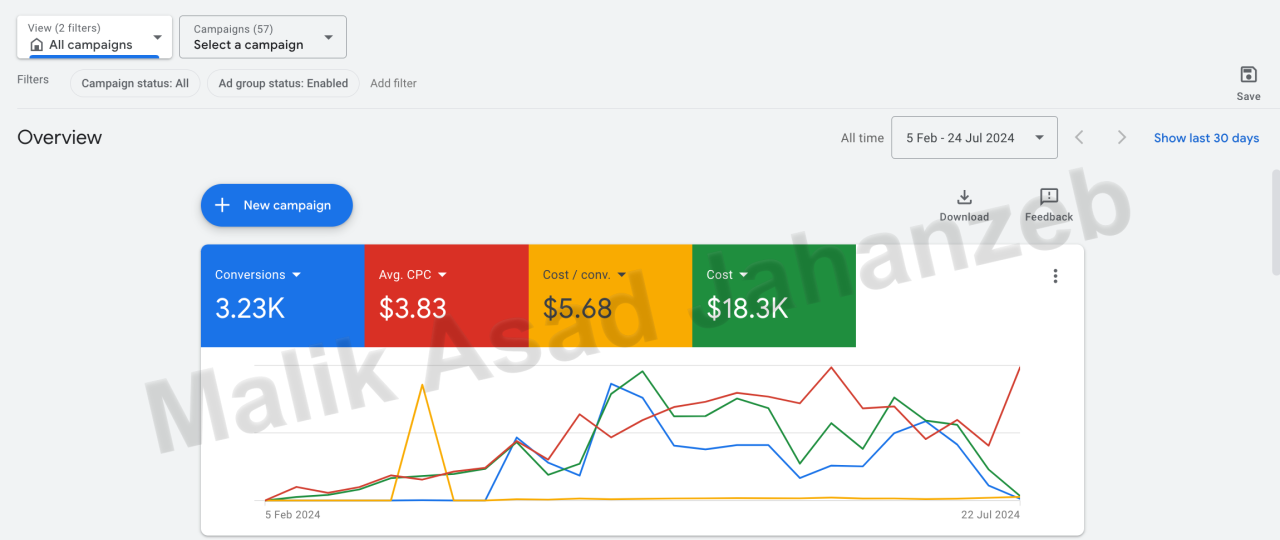Edit the Ad group status: Enabled filter
The height and width of the screenshot is (540, 1280).
(x=283, y=83)
